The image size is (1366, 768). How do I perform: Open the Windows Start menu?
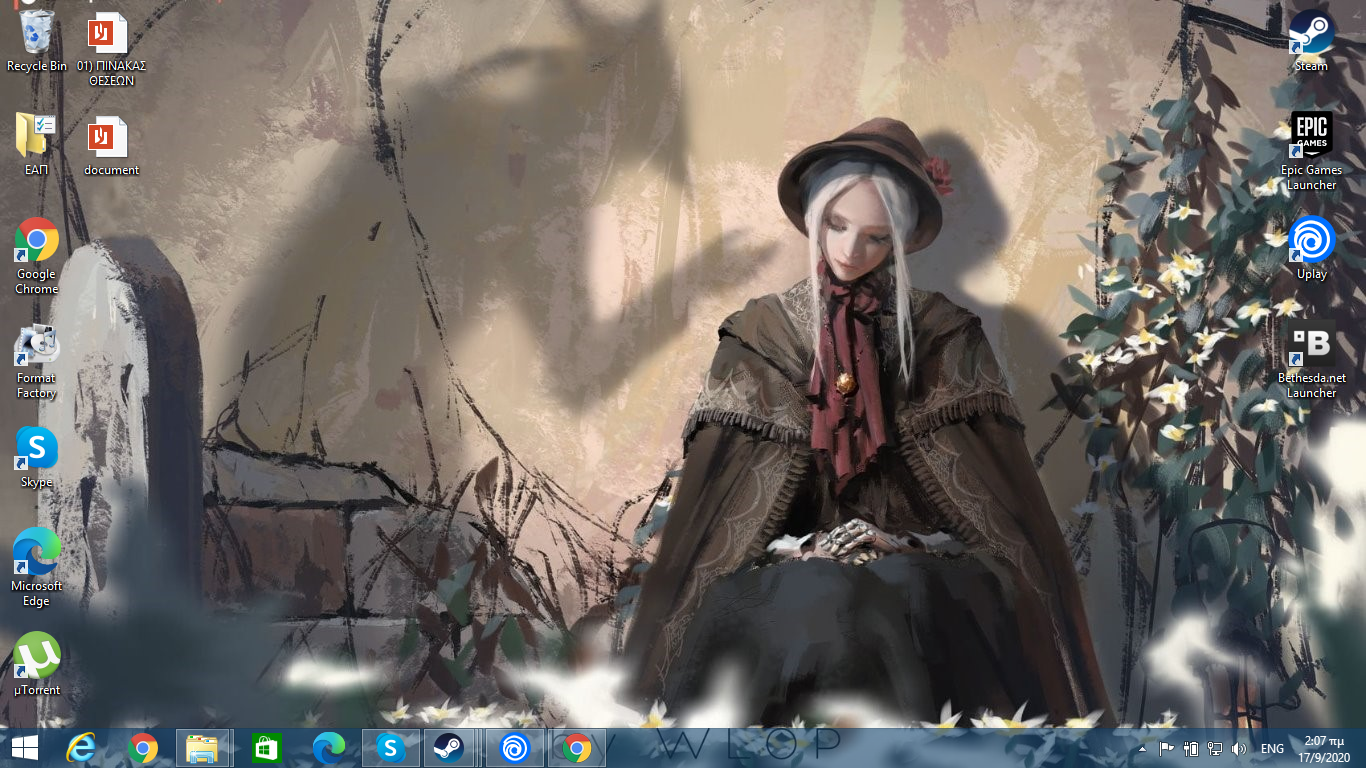pyautogui.click(x=25, y=748)
